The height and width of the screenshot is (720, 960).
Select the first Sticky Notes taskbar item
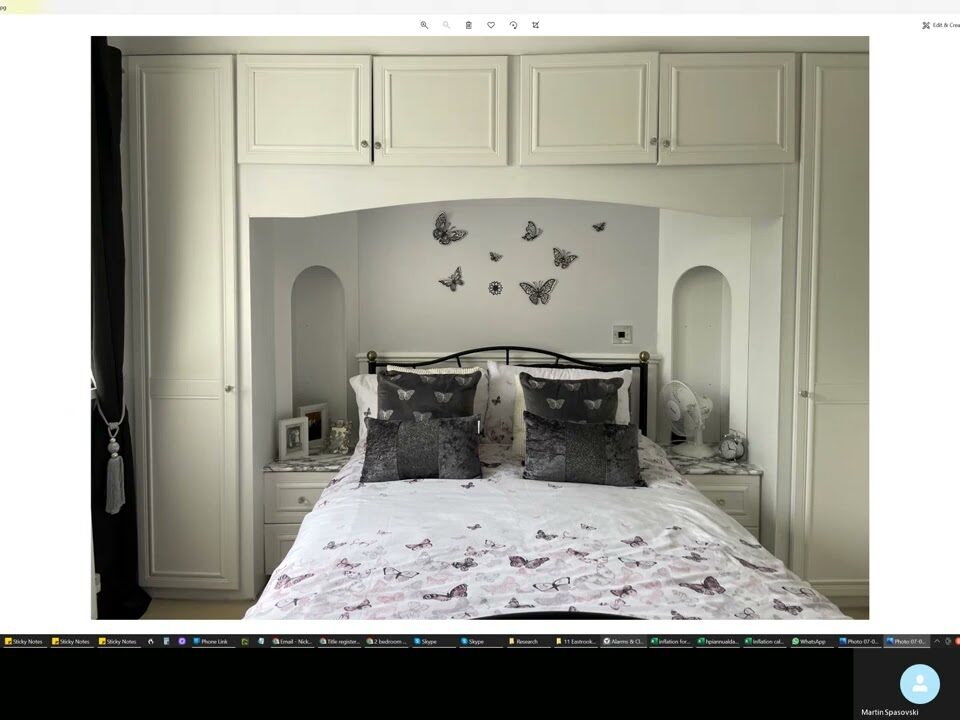[24, 641]
